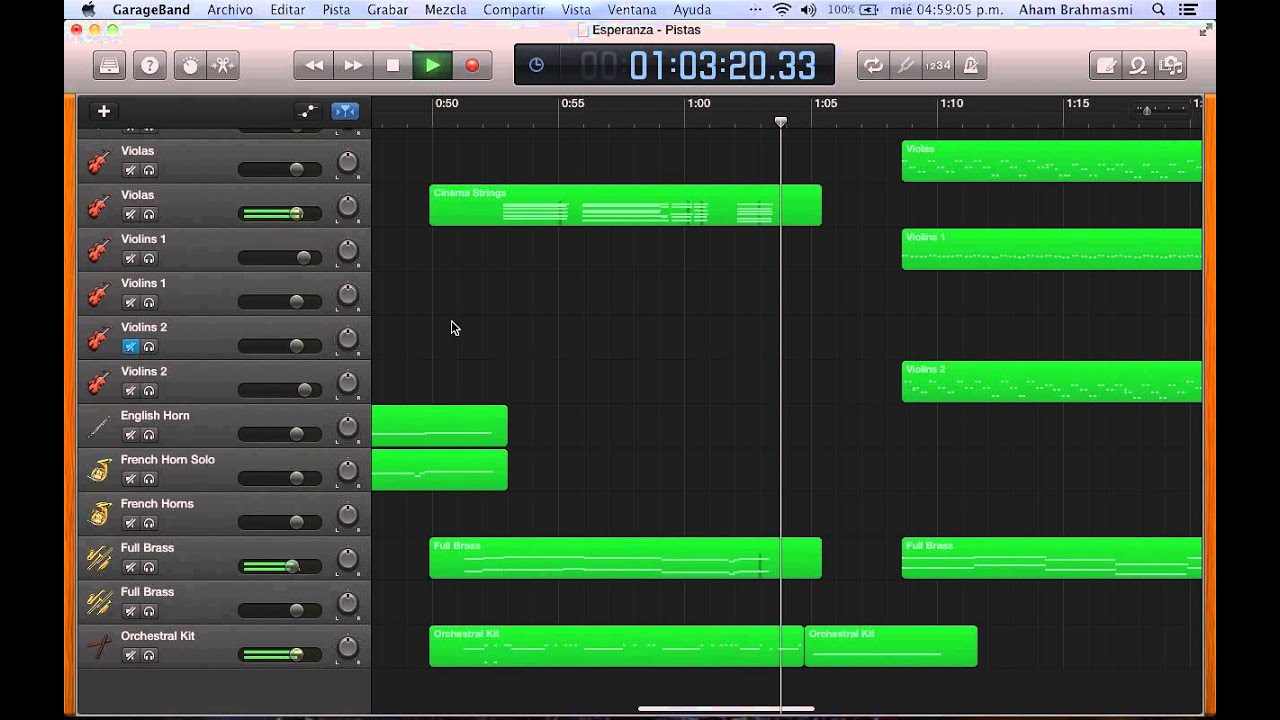Show Quick Help with question mark button
The width and height of the screenshot is (1280, 720).
click(150, 65)
